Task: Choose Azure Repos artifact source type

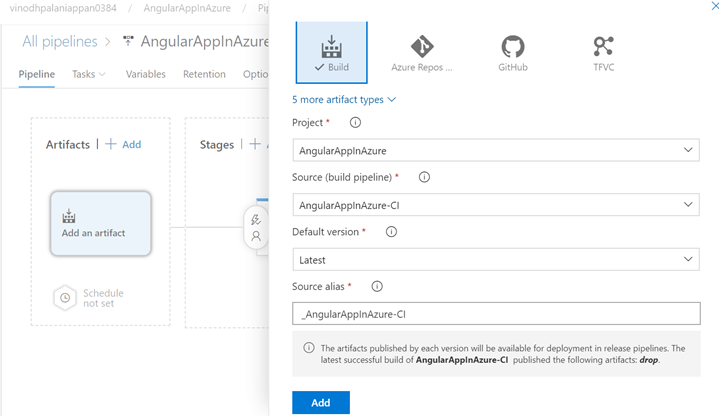Action: point(421,52)
